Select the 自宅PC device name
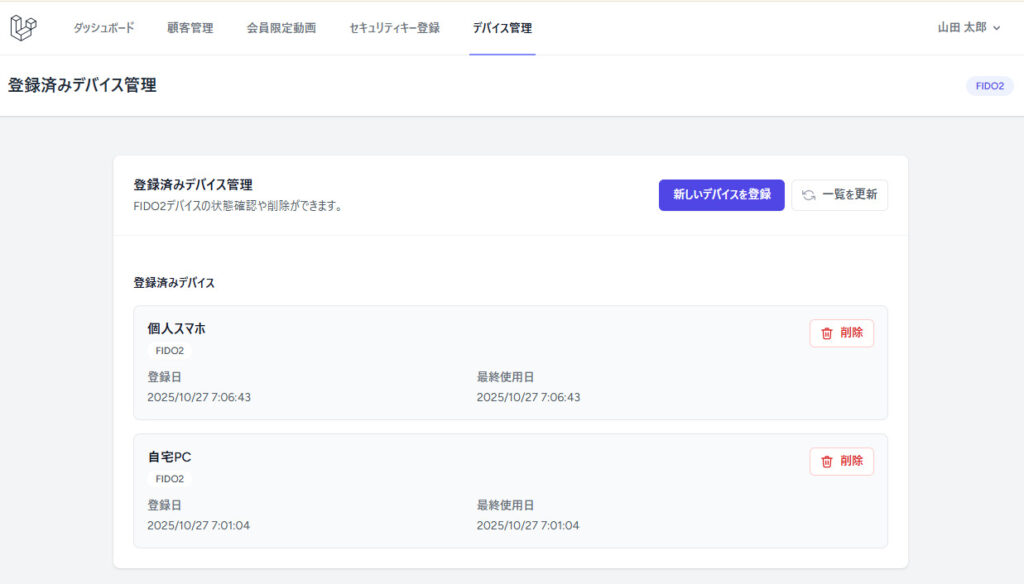This screenshot has height=584, width=1024. click(x=169, y=457)
